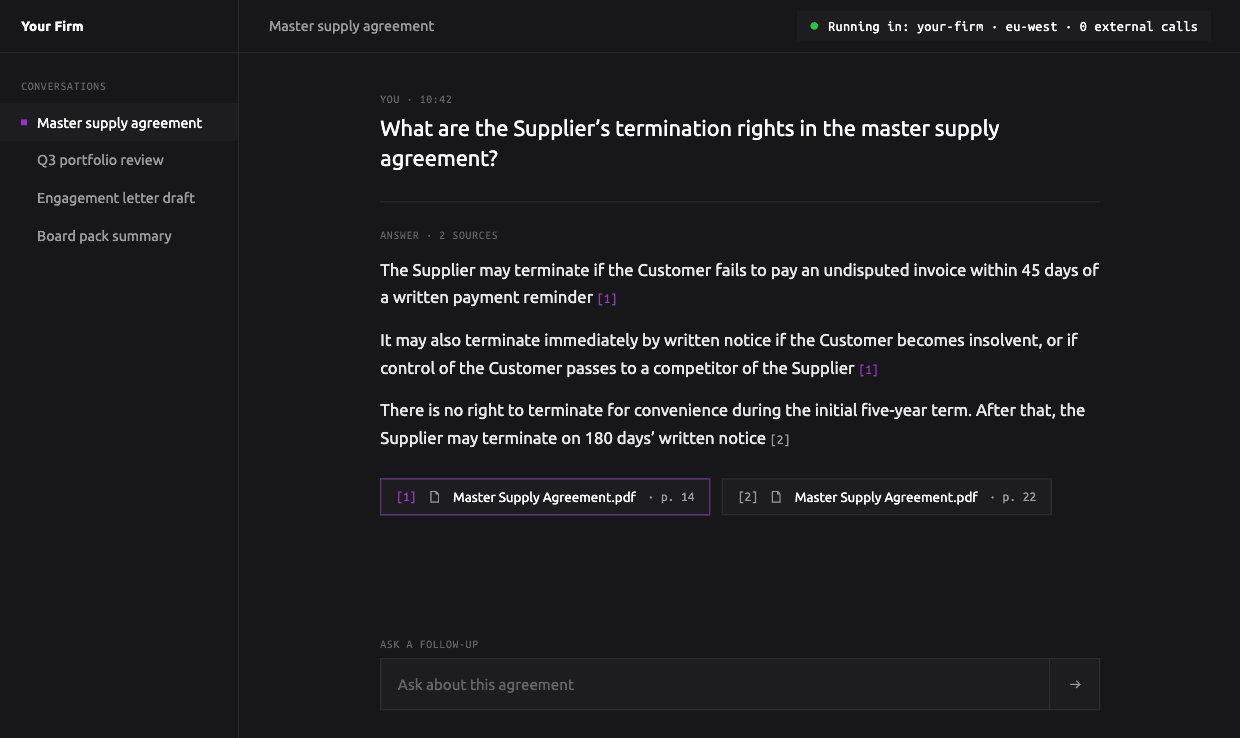This screenshot has width=1240, height=738.
Task: Open Master Supply Agreement.pdf page 22 source
Action: [886, 497]
